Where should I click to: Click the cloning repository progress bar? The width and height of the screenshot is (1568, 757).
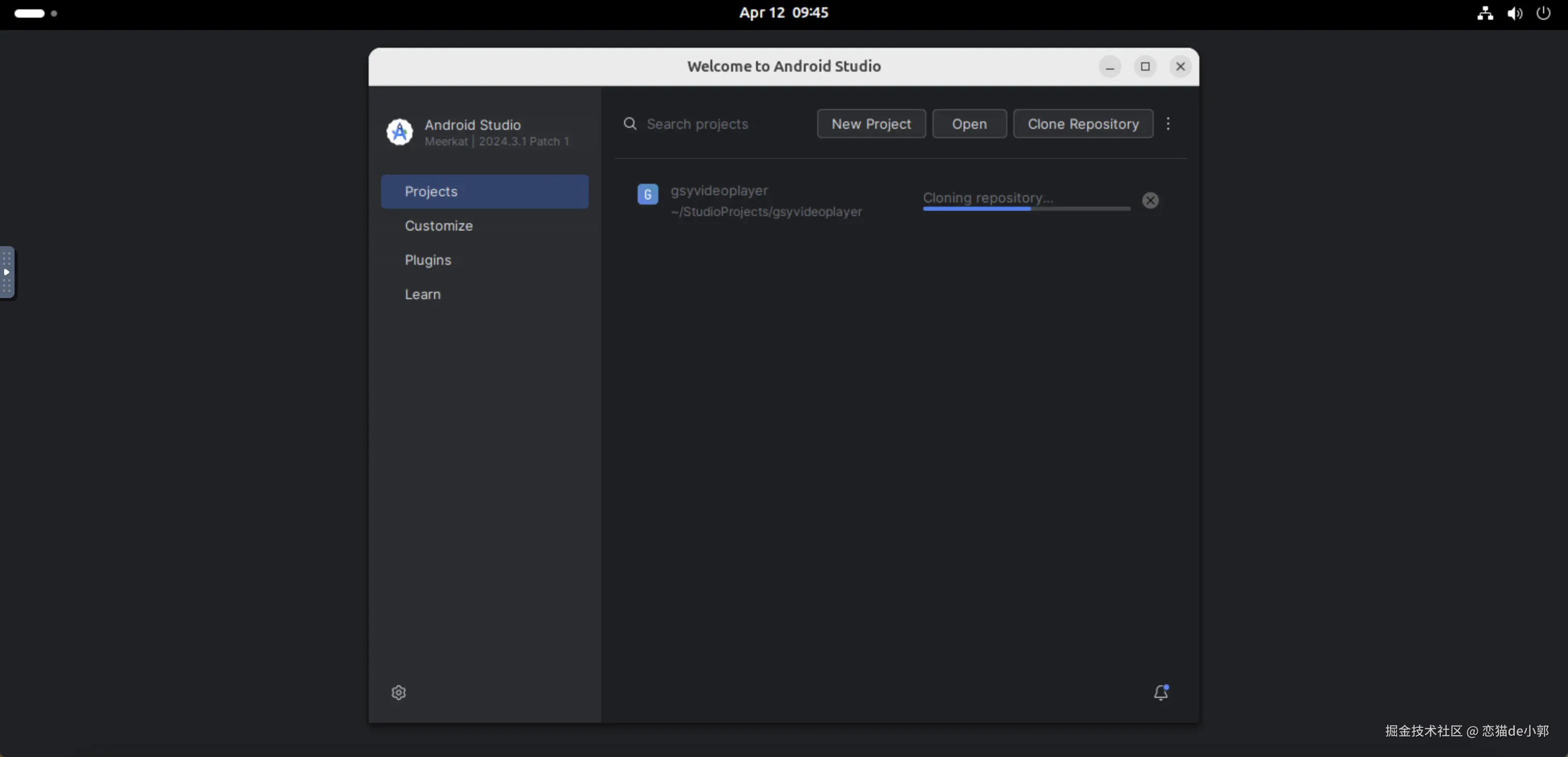point(1025,208)
